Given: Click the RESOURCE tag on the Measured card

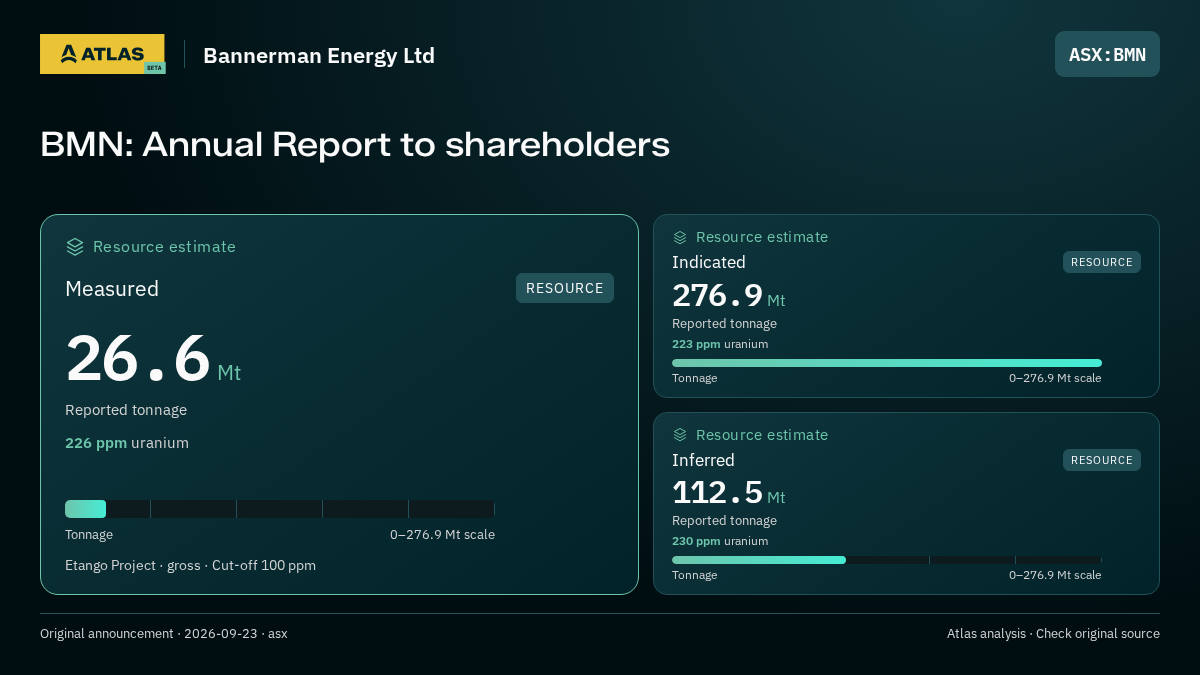Looking at the screenshot, I should click(565, 288).
